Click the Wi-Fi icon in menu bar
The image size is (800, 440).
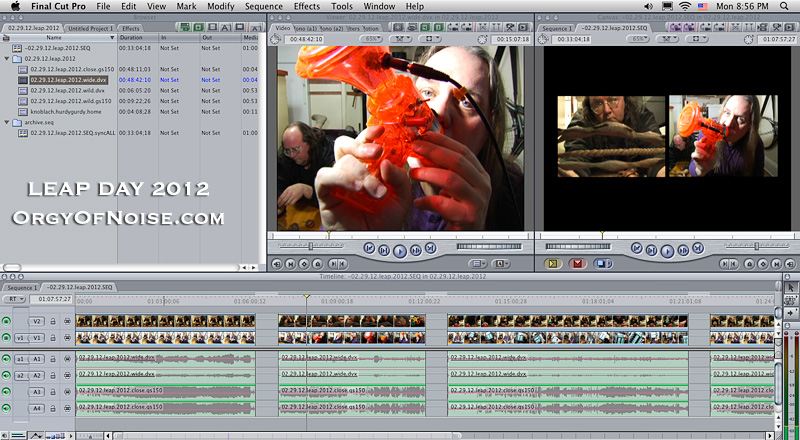click(683, 6)
